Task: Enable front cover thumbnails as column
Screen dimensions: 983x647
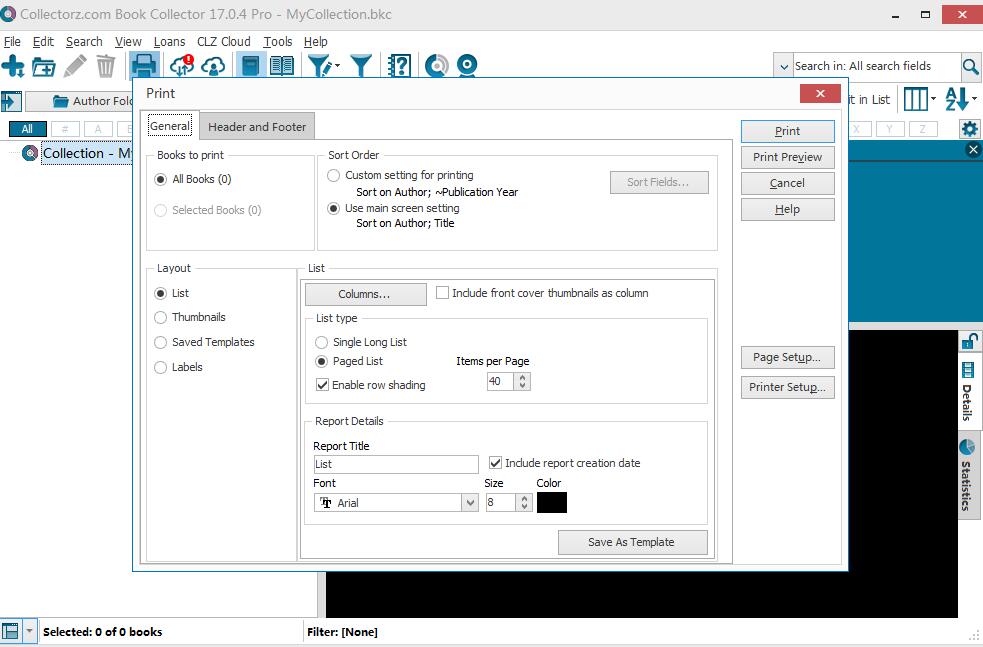Action: click(443, 293)
